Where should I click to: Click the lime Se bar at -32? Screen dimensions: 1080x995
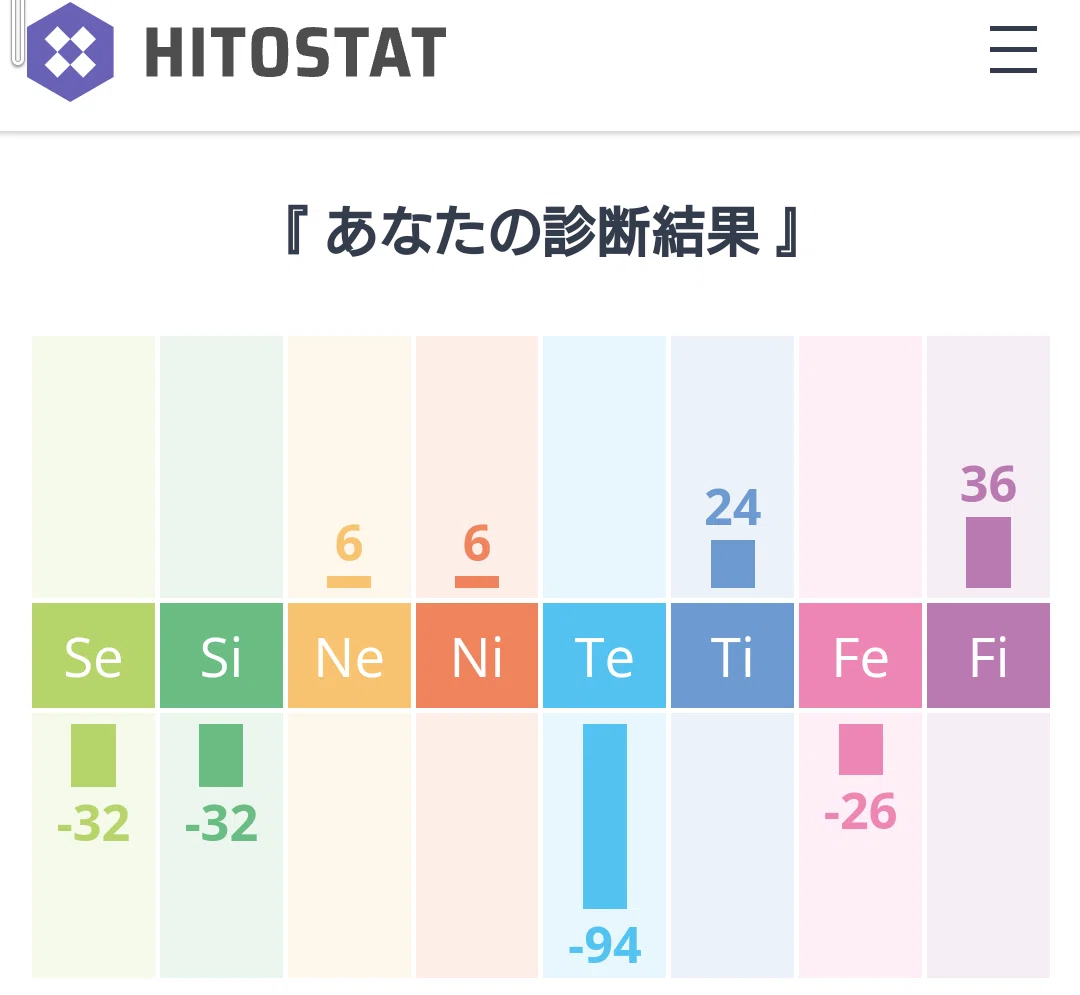[94, 755]
